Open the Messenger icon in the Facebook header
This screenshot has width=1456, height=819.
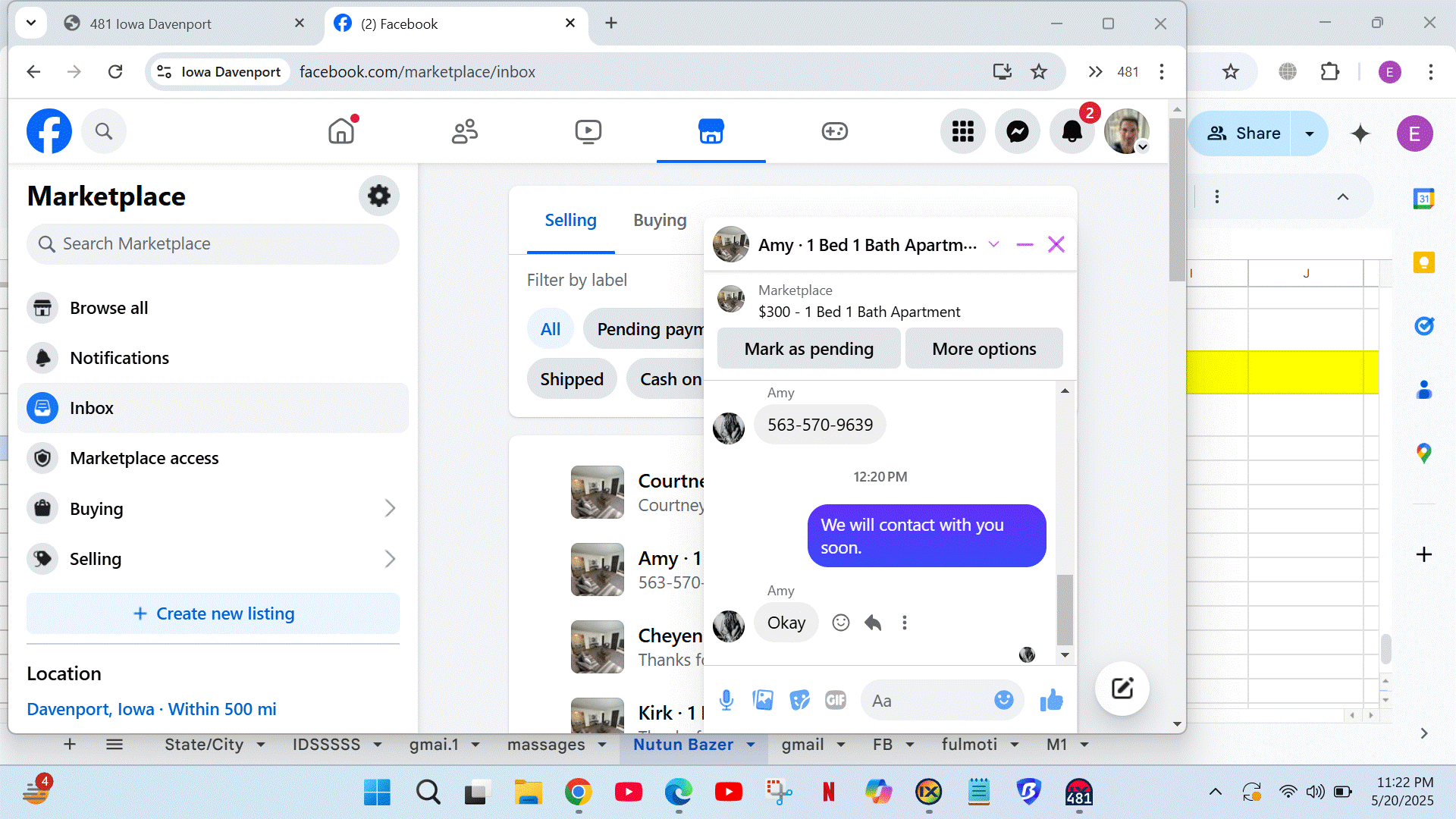(x=1017, y=132)
